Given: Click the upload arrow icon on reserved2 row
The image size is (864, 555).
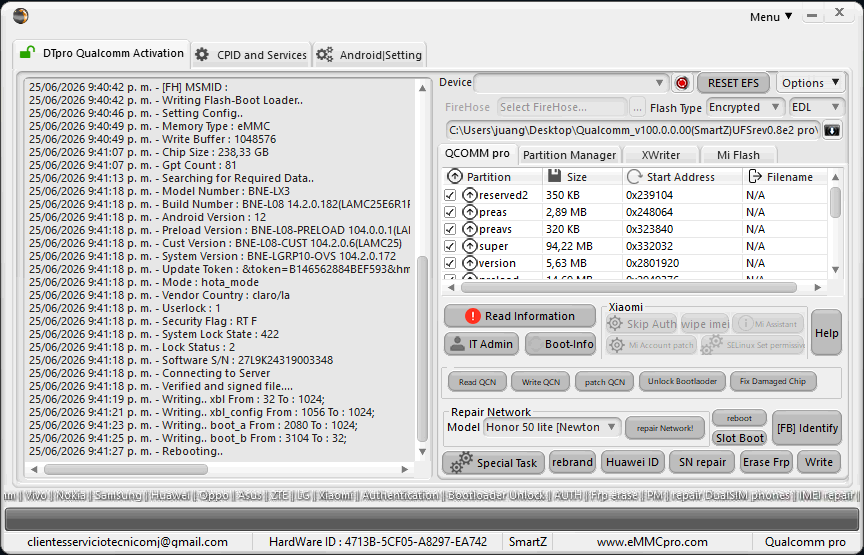Looking at the screenshot, I should (x=469, y=195).
